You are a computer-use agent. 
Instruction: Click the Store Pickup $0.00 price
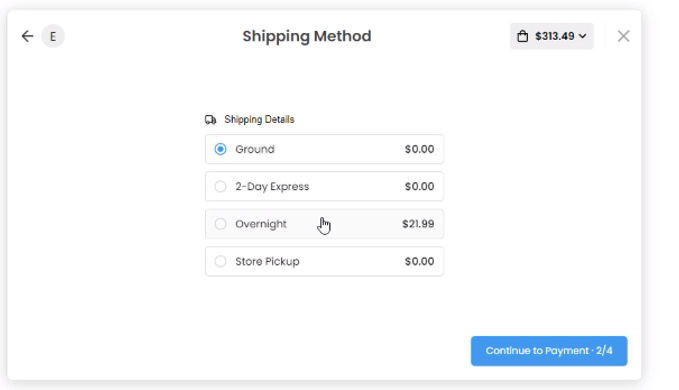[x=419, y=261]
